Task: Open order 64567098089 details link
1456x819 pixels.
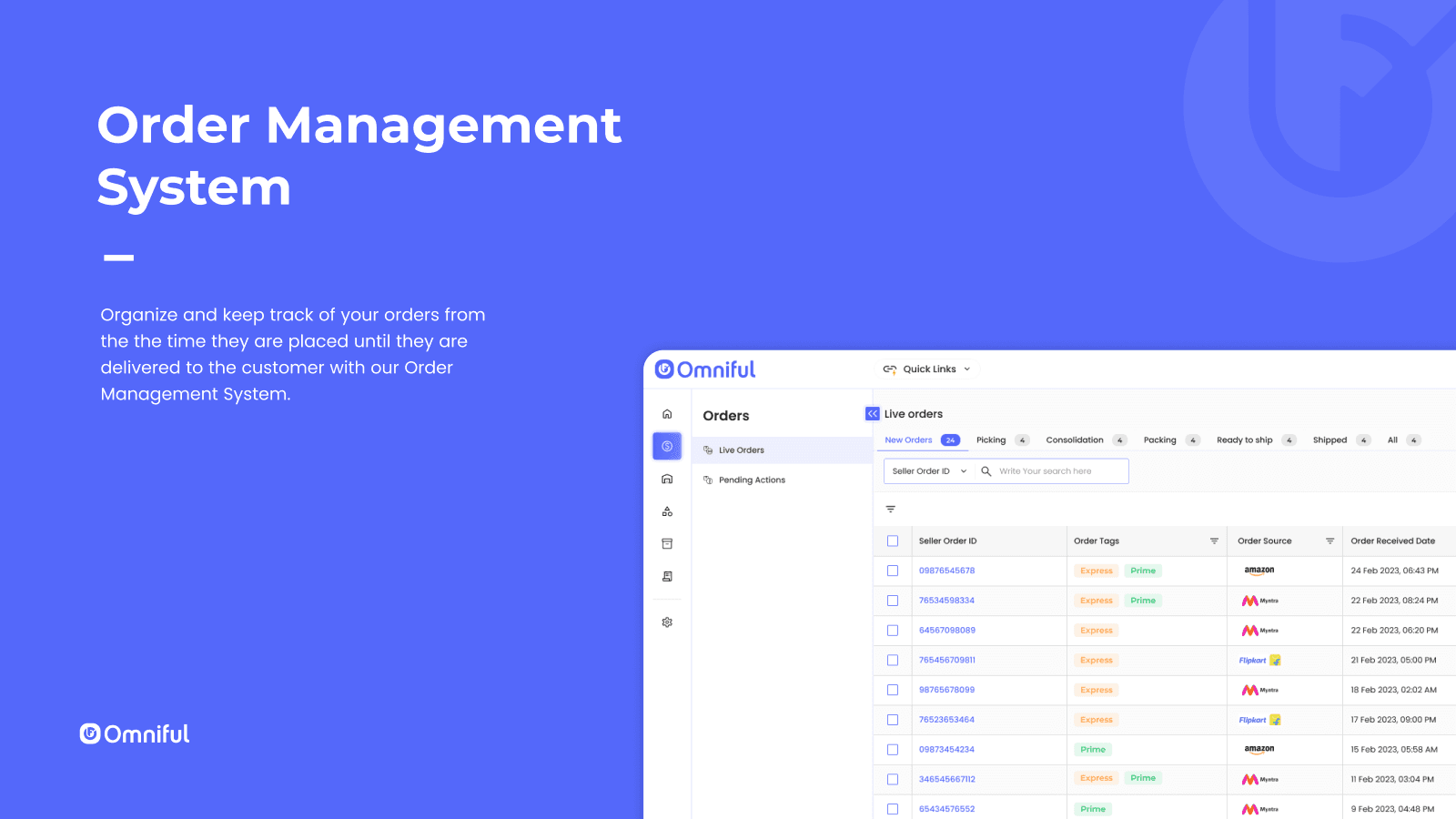Action: (x=945, y=630)
